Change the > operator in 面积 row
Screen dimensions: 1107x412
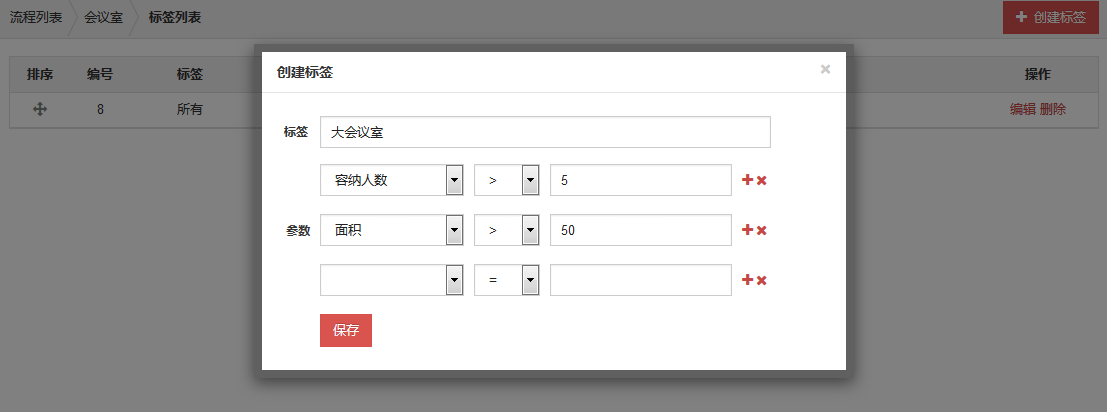(x=507, y=230)
